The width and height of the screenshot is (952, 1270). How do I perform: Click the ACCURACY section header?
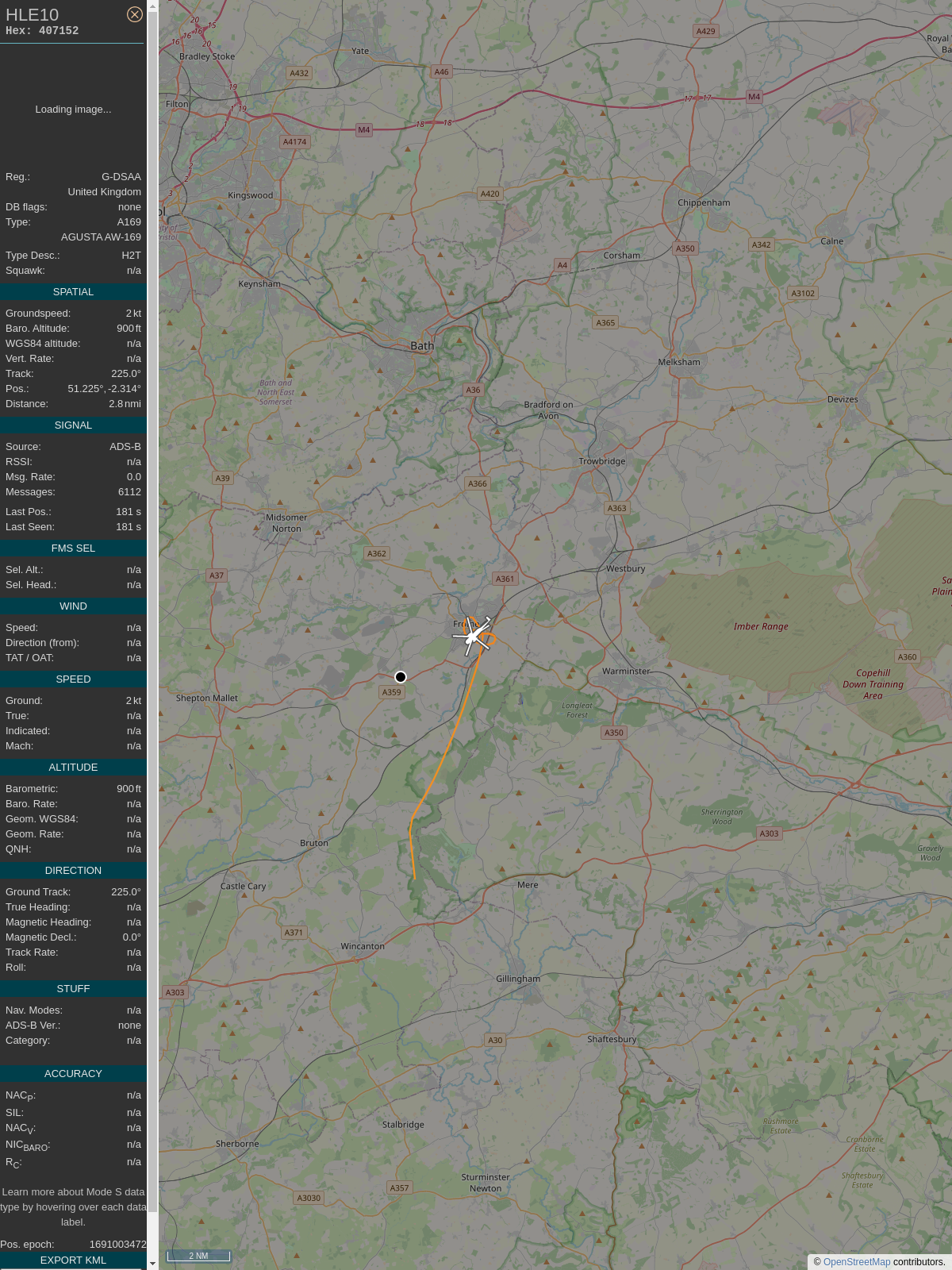point(73,1074)
